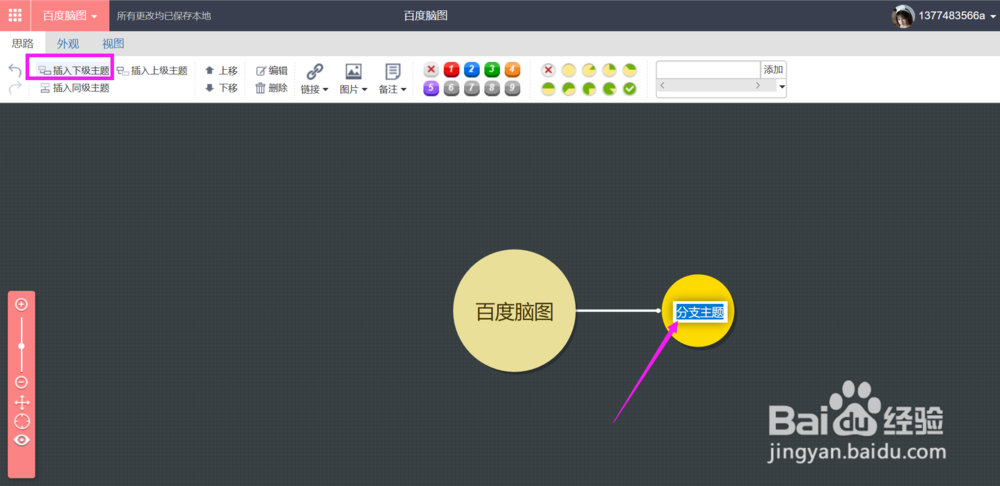The image size is (1000, 486).
Task: Click the 添加 button
Action: pyautogui.click(x=773, y=70)
